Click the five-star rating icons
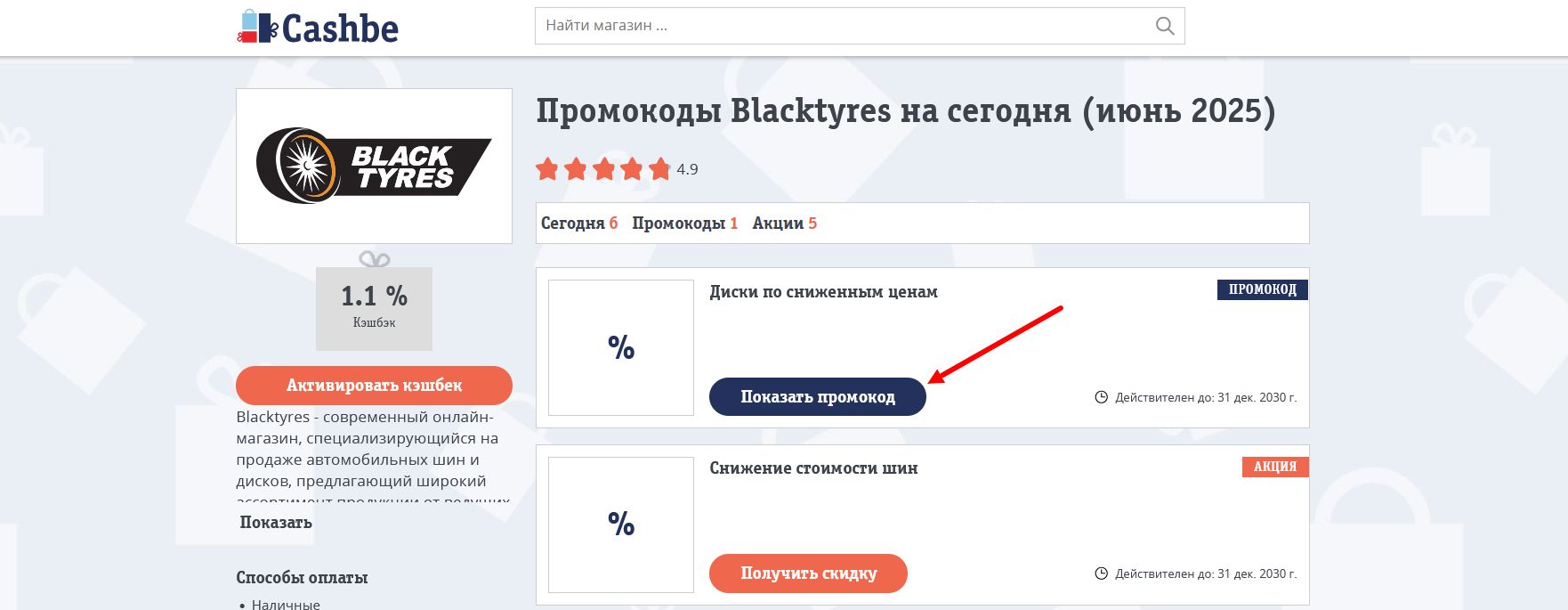 click(603, 169)
